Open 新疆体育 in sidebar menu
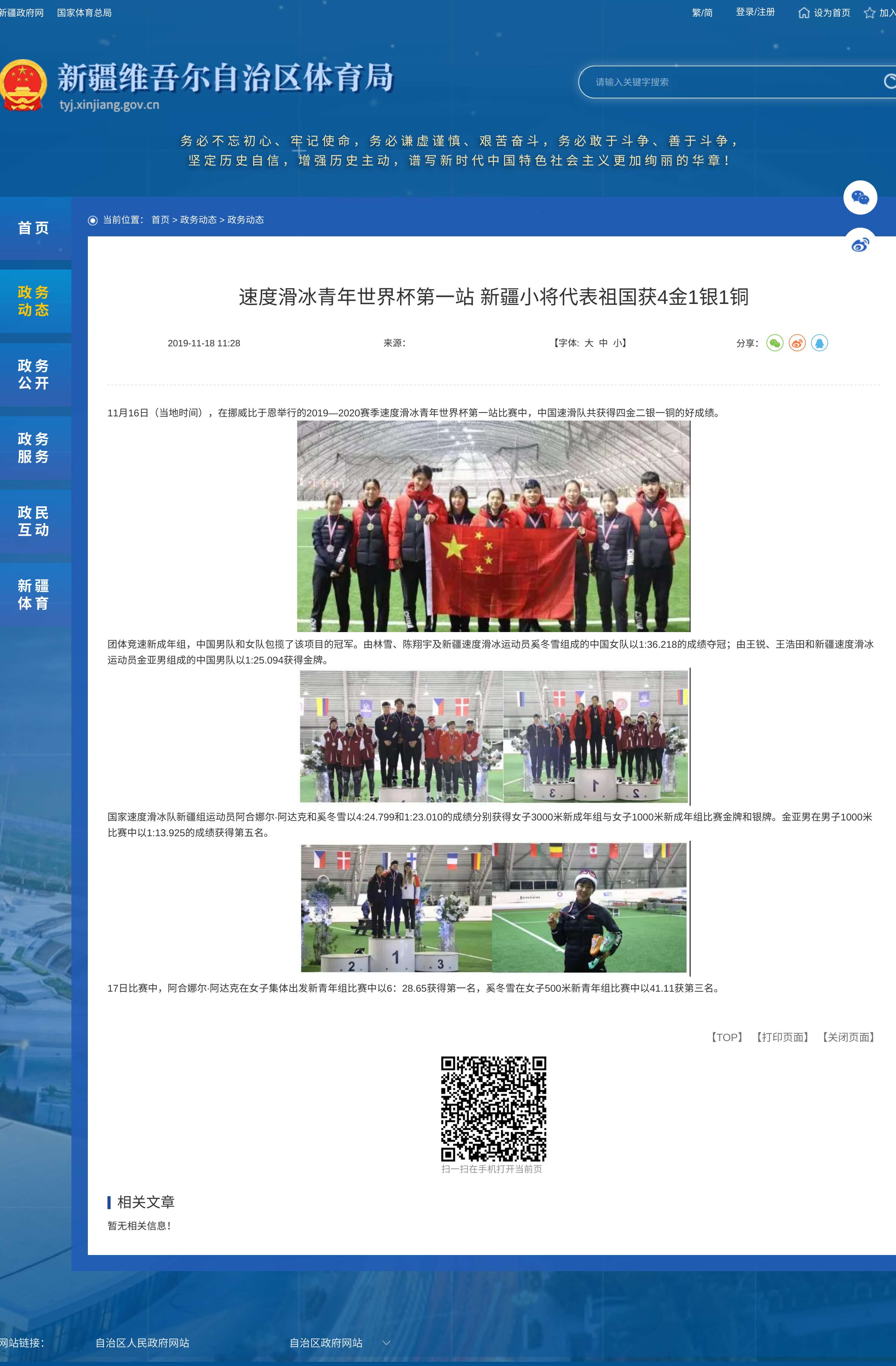The height and width of the screenshot is (1366, 896). pos(34,594)
